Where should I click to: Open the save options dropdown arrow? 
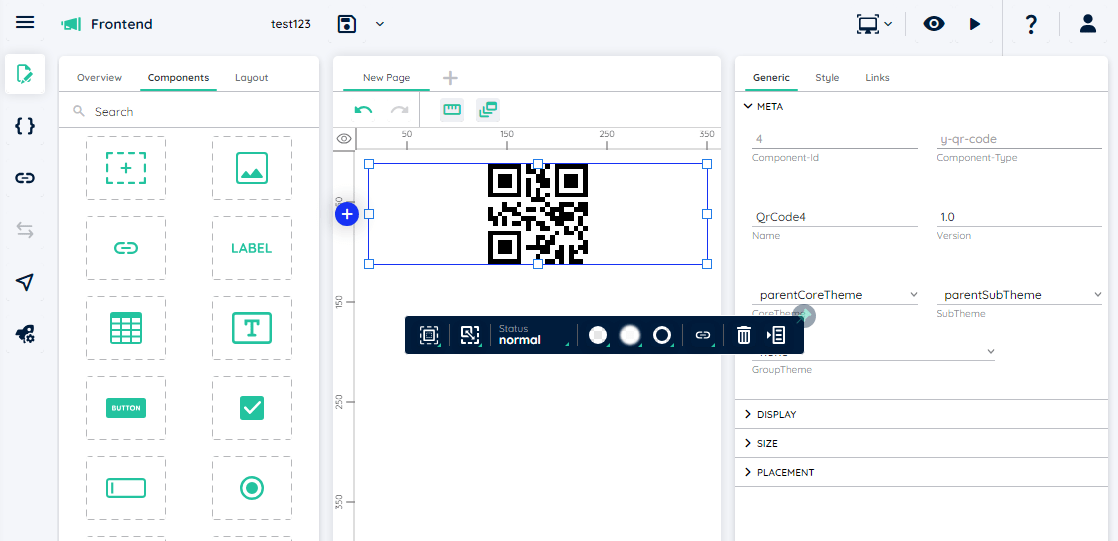380,24
